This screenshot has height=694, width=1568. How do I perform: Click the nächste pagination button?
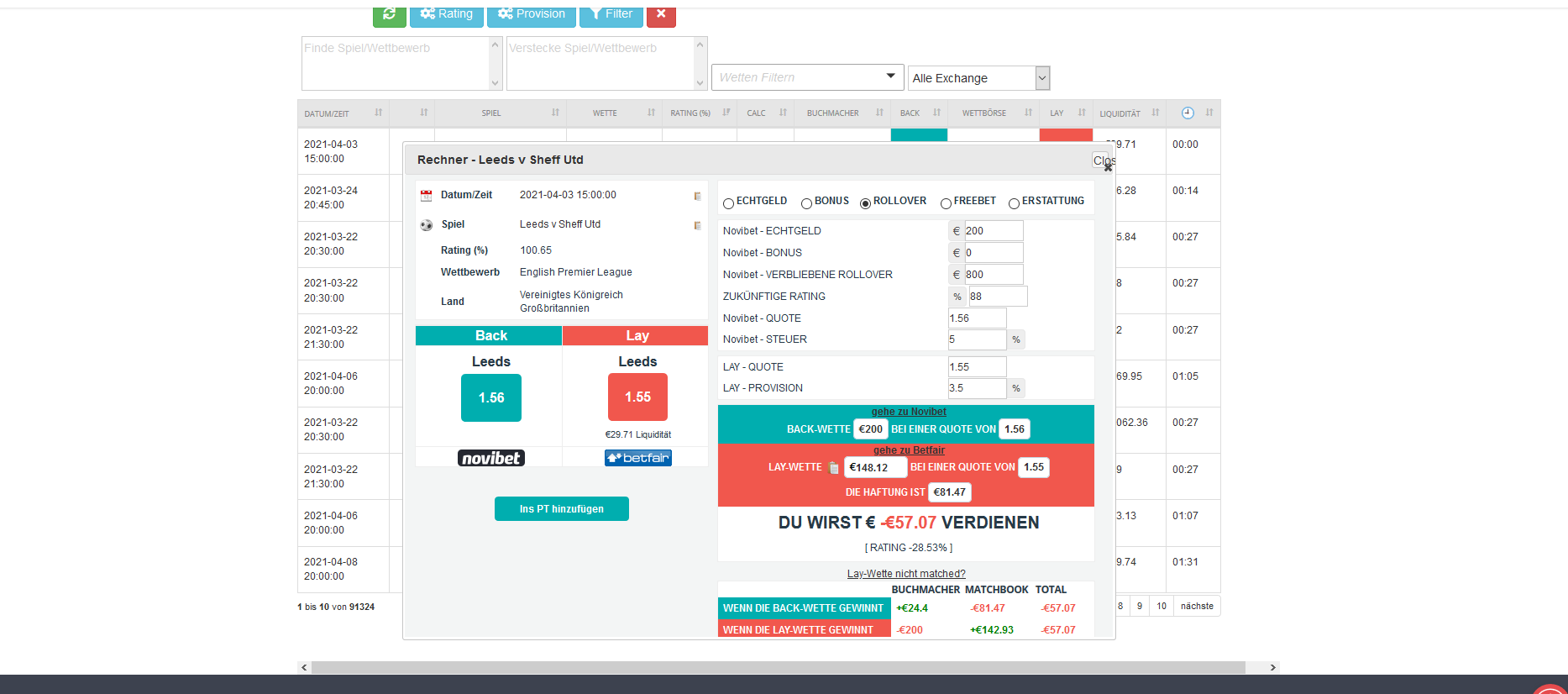[x=1197, y=606]
